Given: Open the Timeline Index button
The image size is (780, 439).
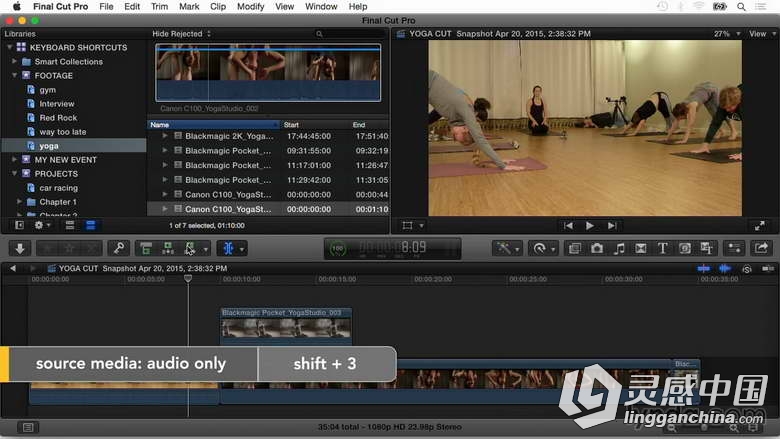Looking at the screenshot, I should tap(28, 427).
